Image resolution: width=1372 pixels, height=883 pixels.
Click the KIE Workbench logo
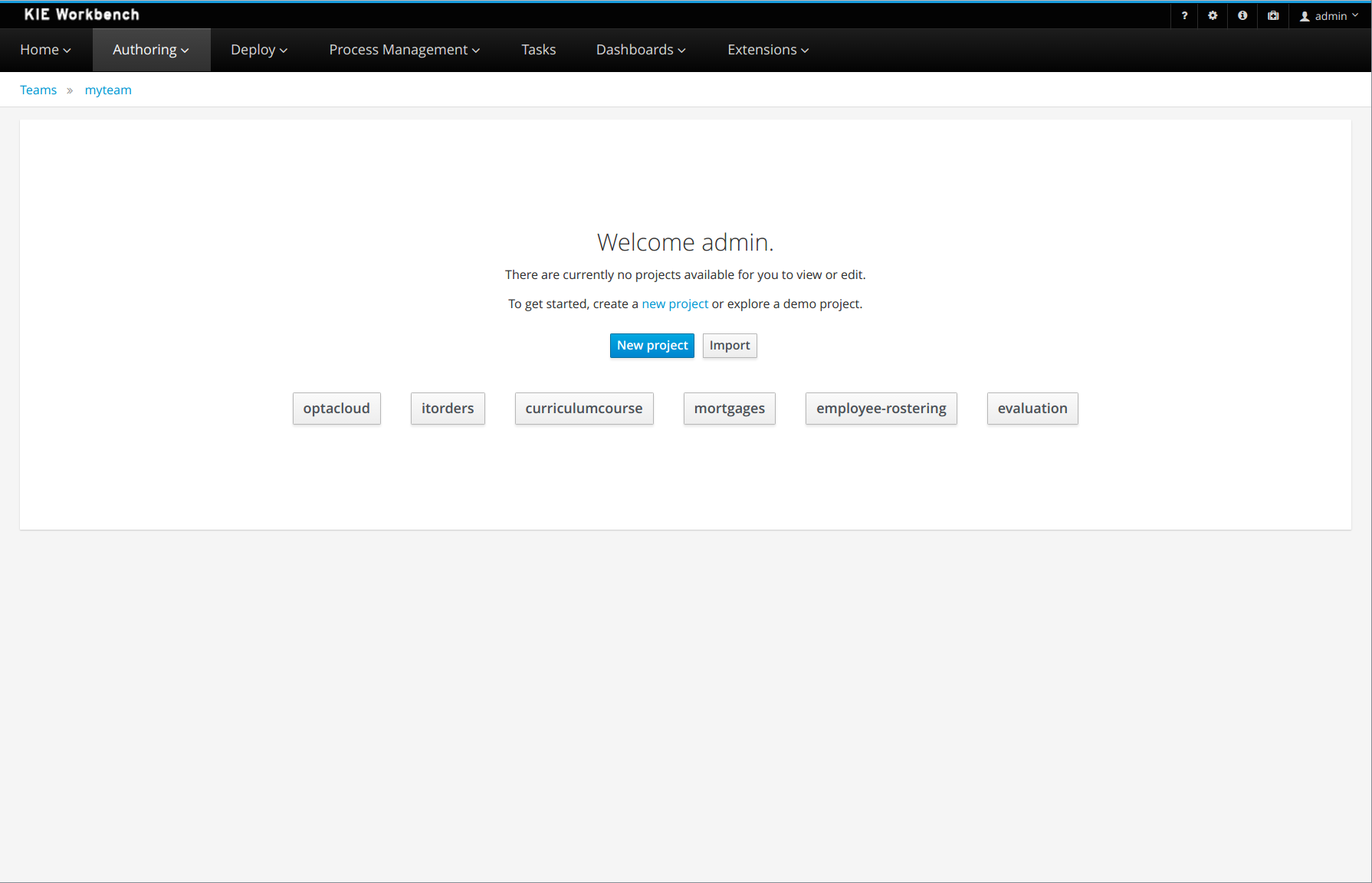click(81, 15)
